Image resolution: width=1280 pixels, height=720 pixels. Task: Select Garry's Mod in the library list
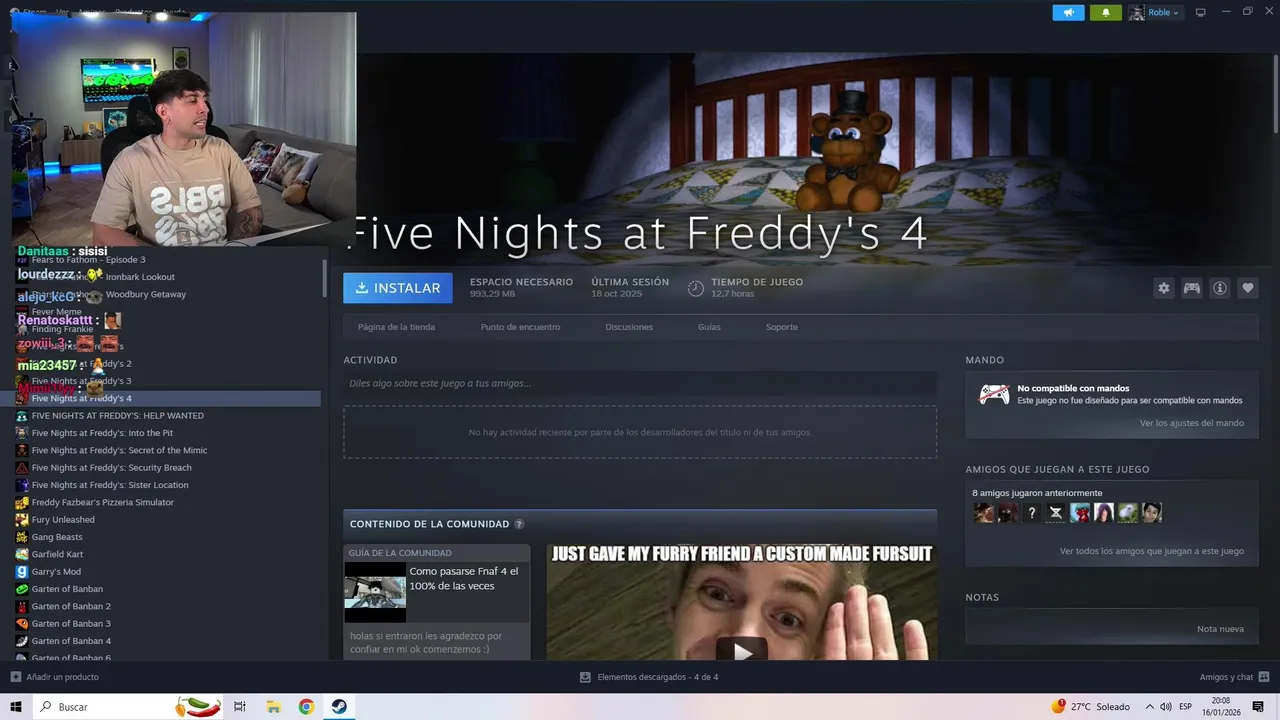[56, 571]
